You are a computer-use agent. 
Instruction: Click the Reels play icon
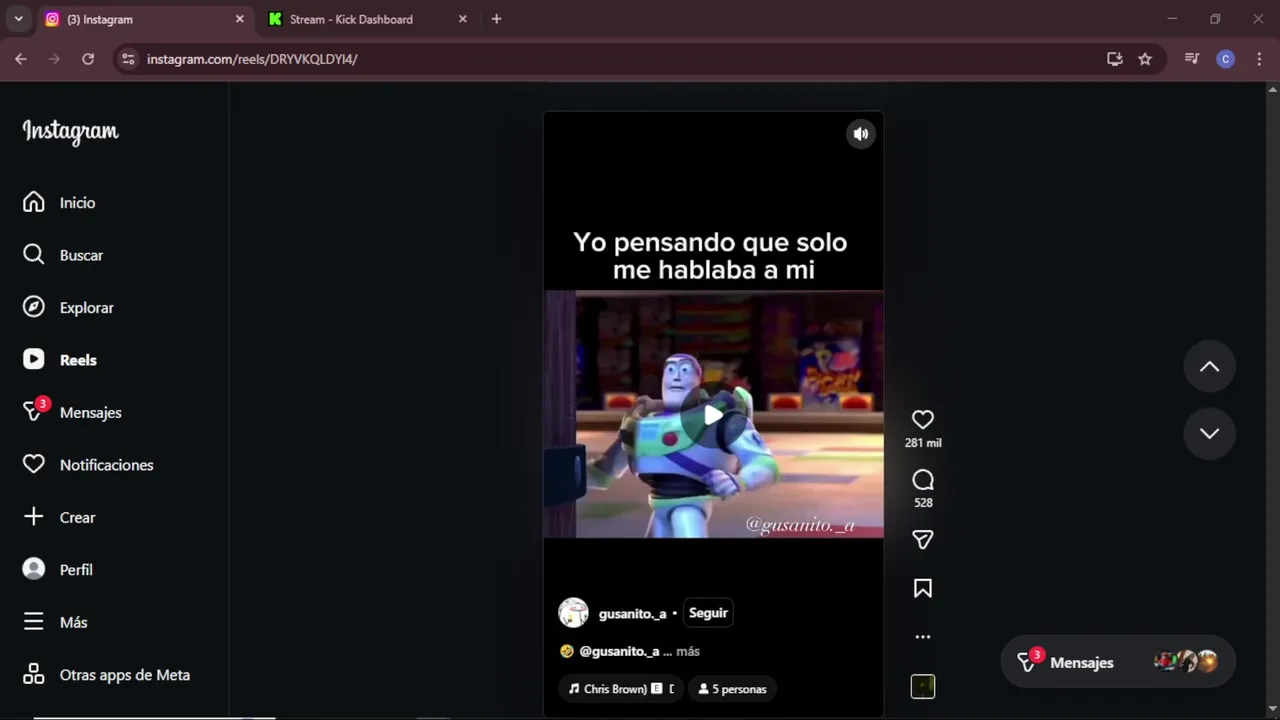click(x=34, y=360)
